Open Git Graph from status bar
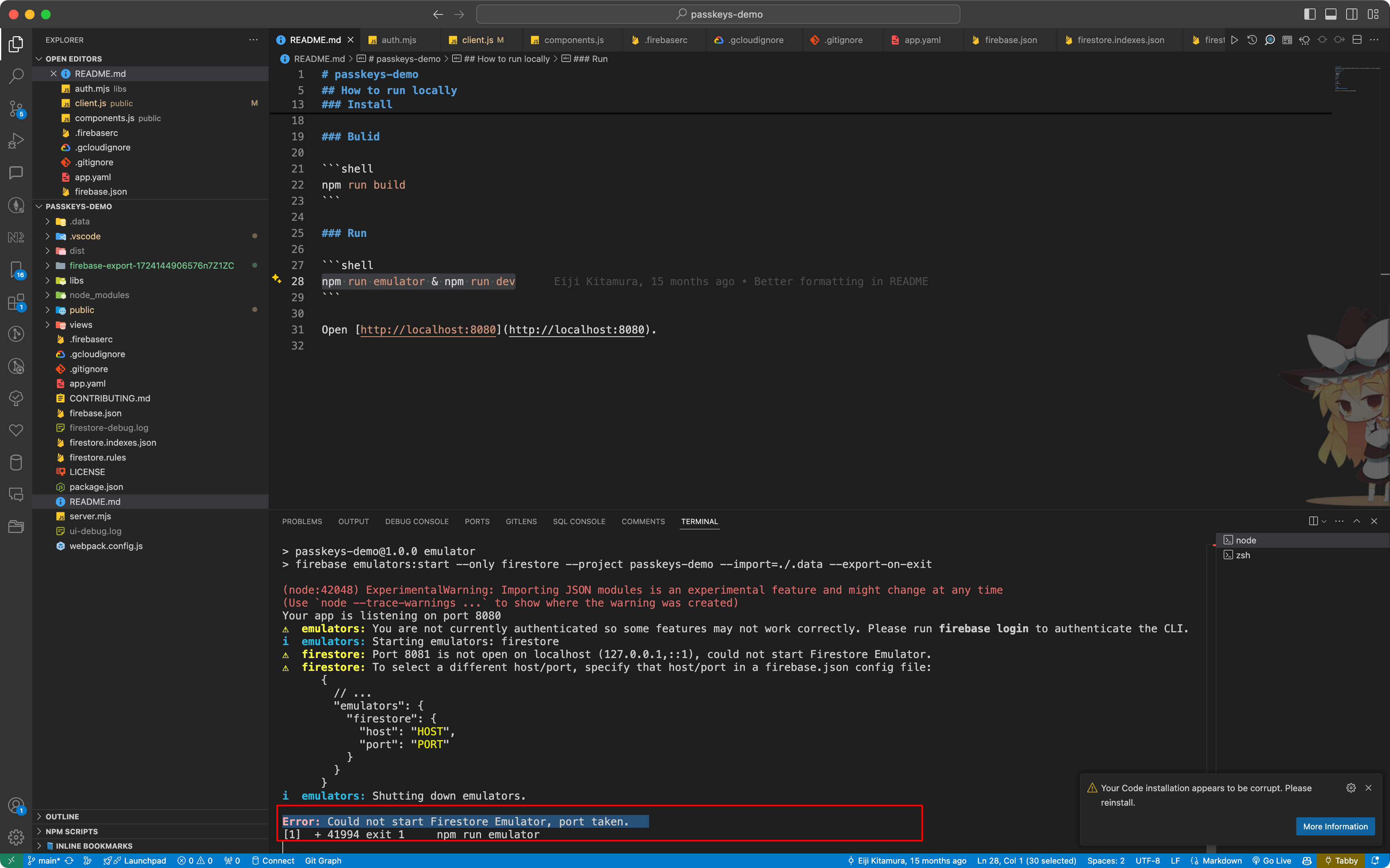1390x868 pixels. (323, 860)
